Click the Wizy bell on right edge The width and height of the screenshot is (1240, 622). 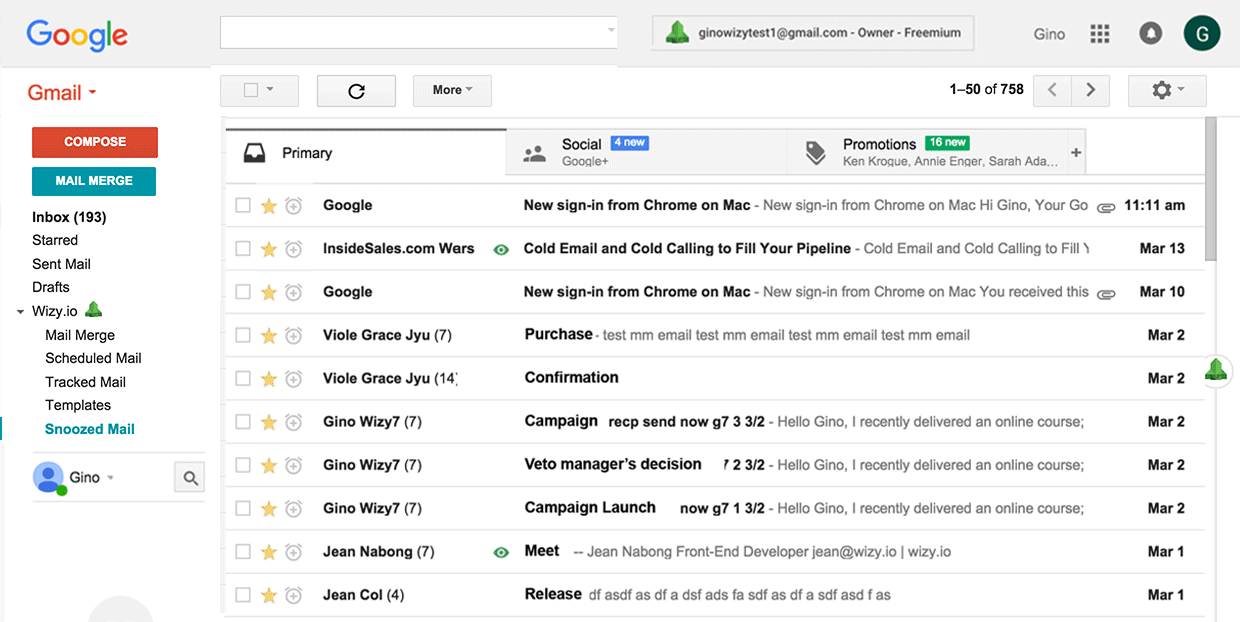1216,370
